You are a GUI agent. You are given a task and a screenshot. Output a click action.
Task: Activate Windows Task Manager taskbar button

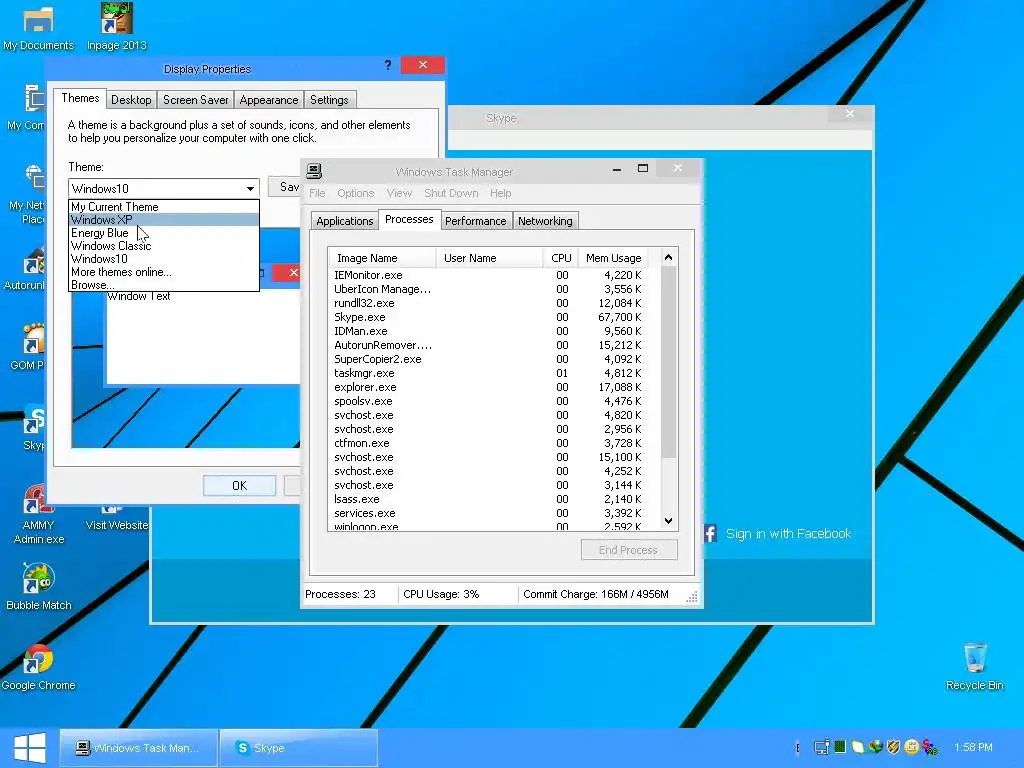[138, 748]
